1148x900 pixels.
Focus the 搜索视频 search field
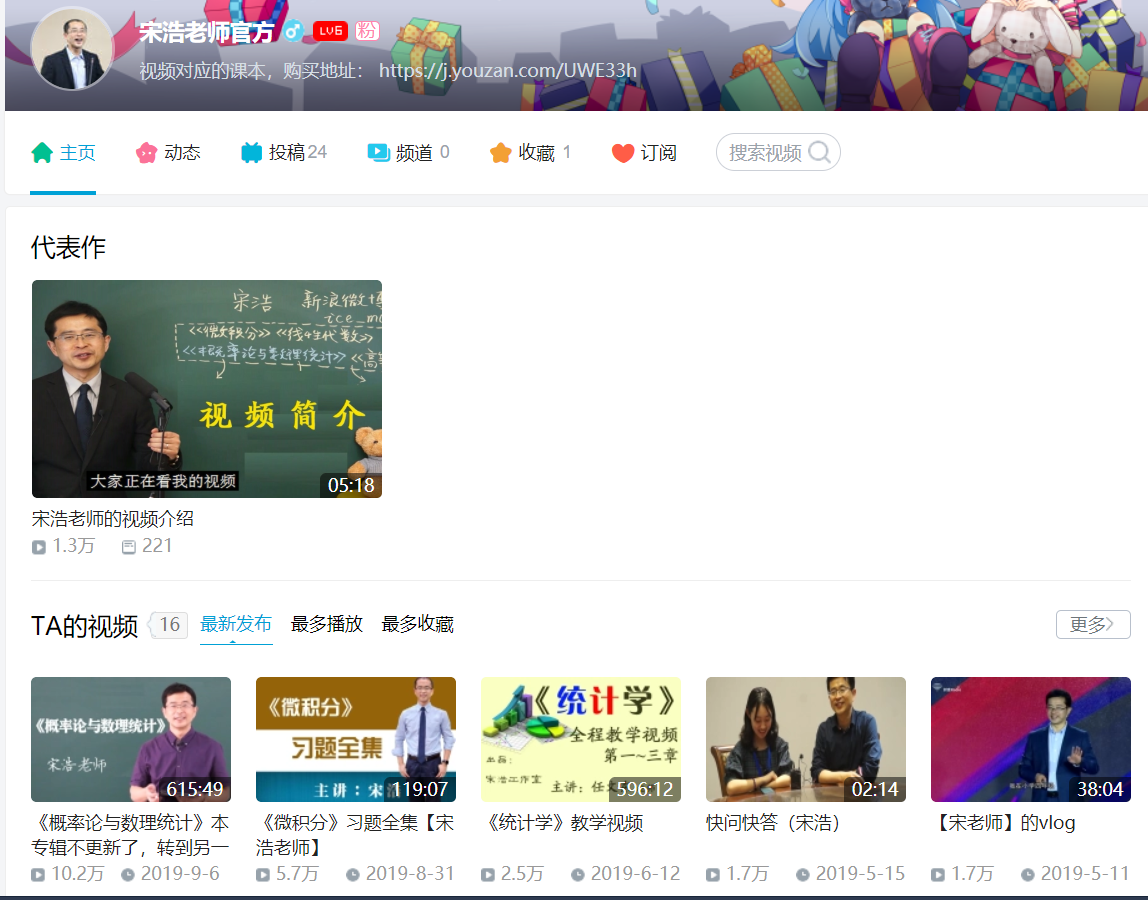pos(778,152)
